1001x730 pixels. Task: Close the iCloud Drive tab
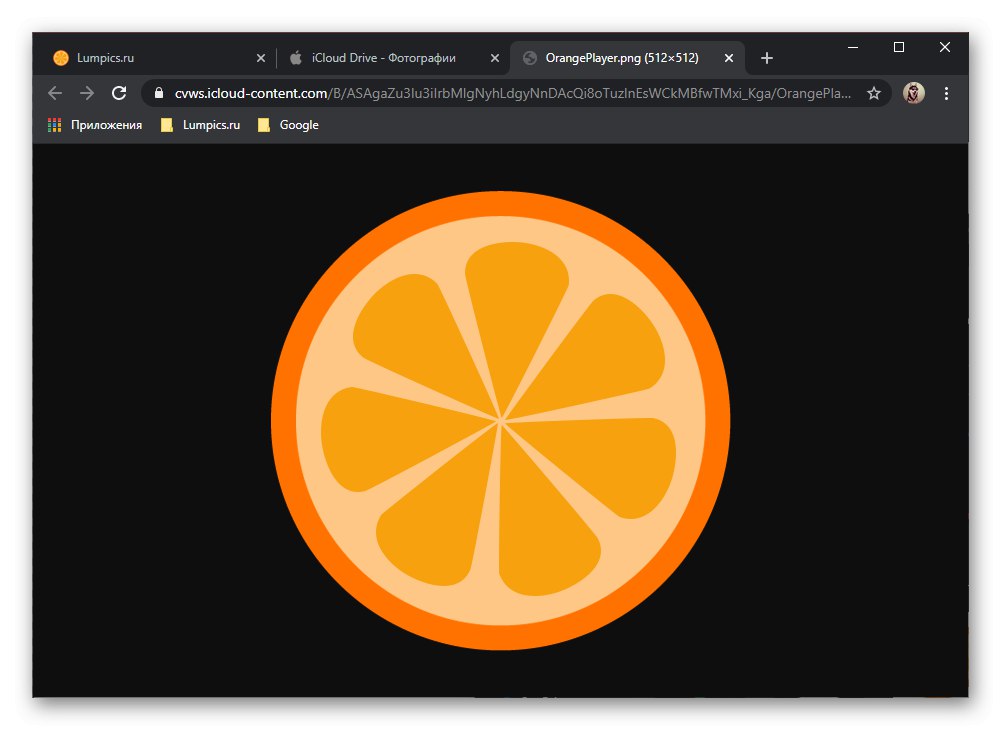(x=495, y=58)
